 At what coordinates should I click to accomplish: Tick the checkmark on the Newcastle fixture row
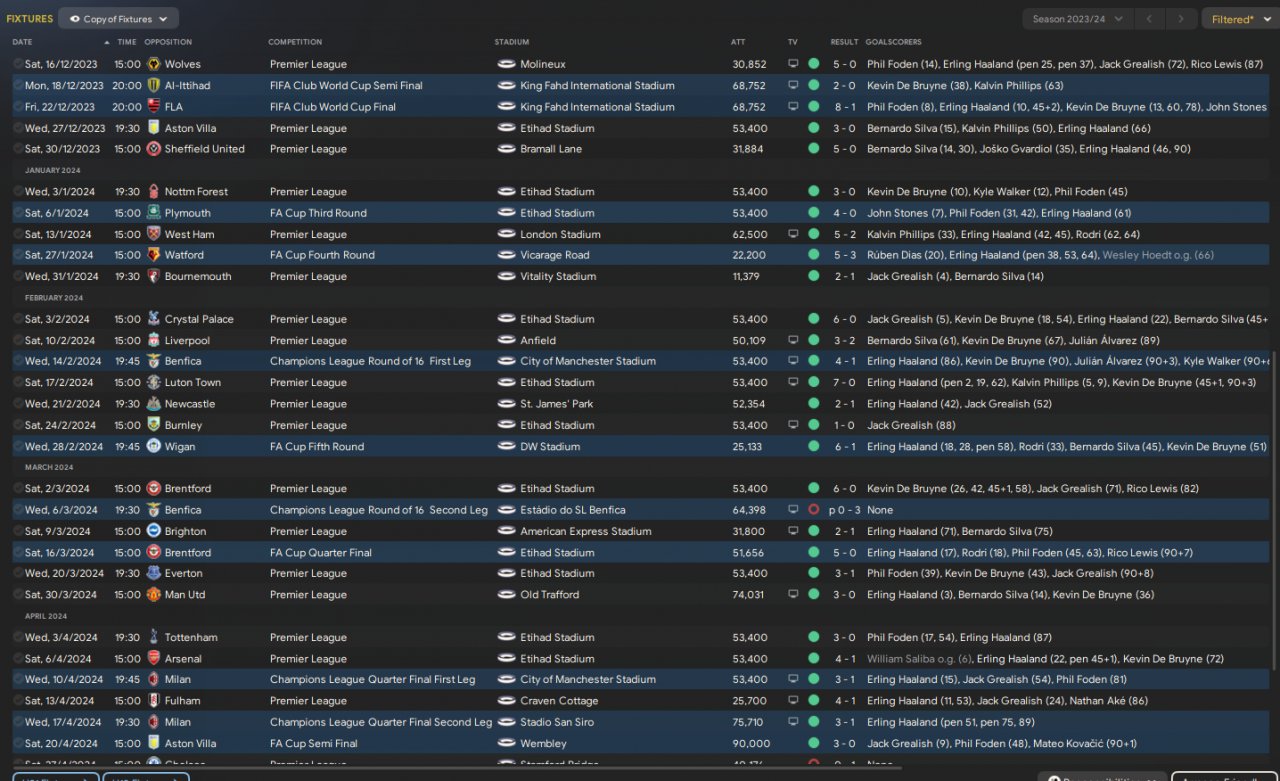pos(18,404)
